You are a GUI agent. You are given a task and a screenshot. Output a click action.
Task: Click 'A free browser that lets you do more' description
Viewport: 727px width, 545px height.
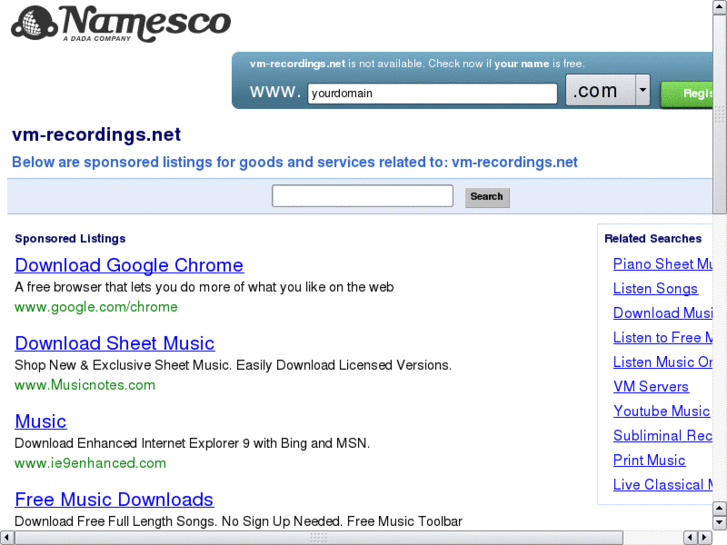point(204,287)
